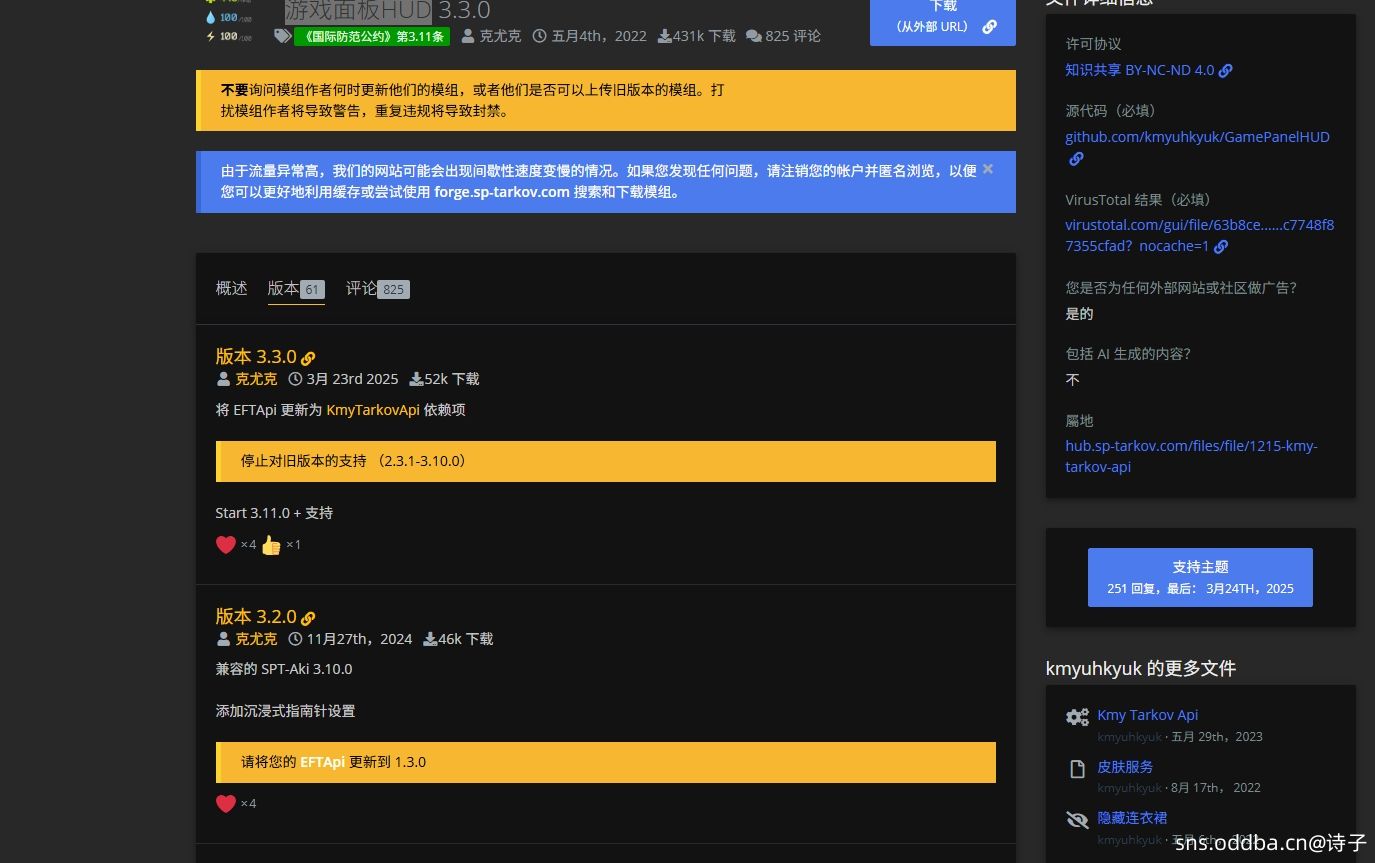Click the external URL download button
This screenshot has height=863, width=1375.
942,20
